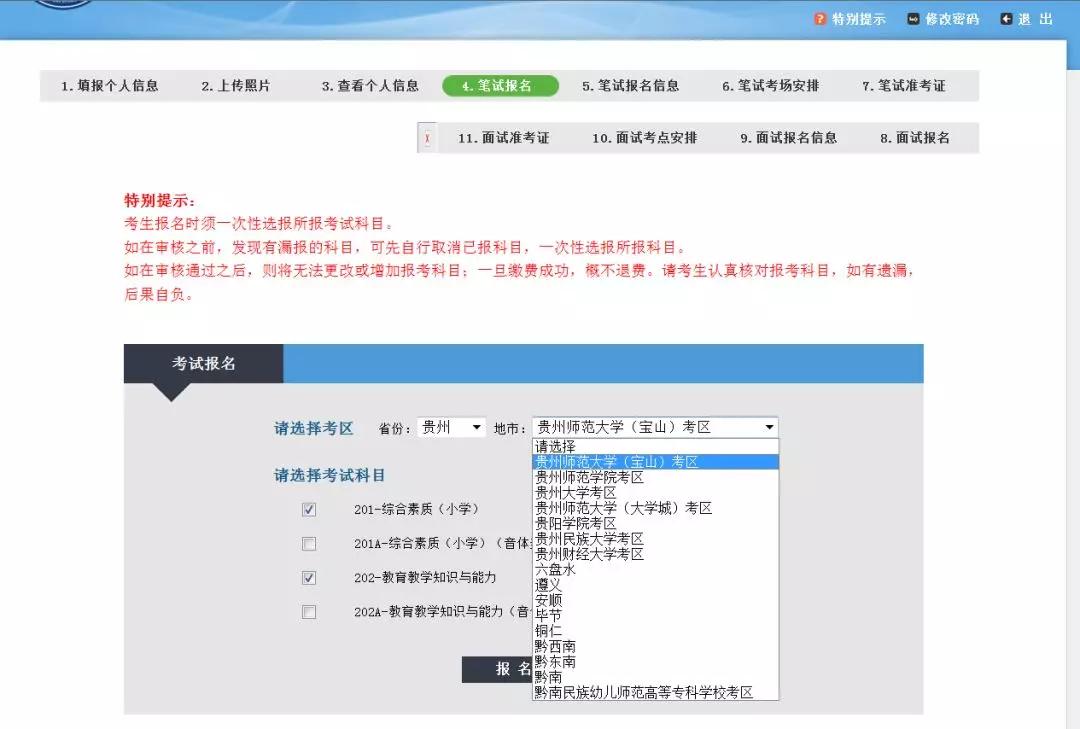Image resolution: width=1080 pixels, height=729 pixels.
Task: Click the key icon next to 修改密码
Action: point(911,18)
